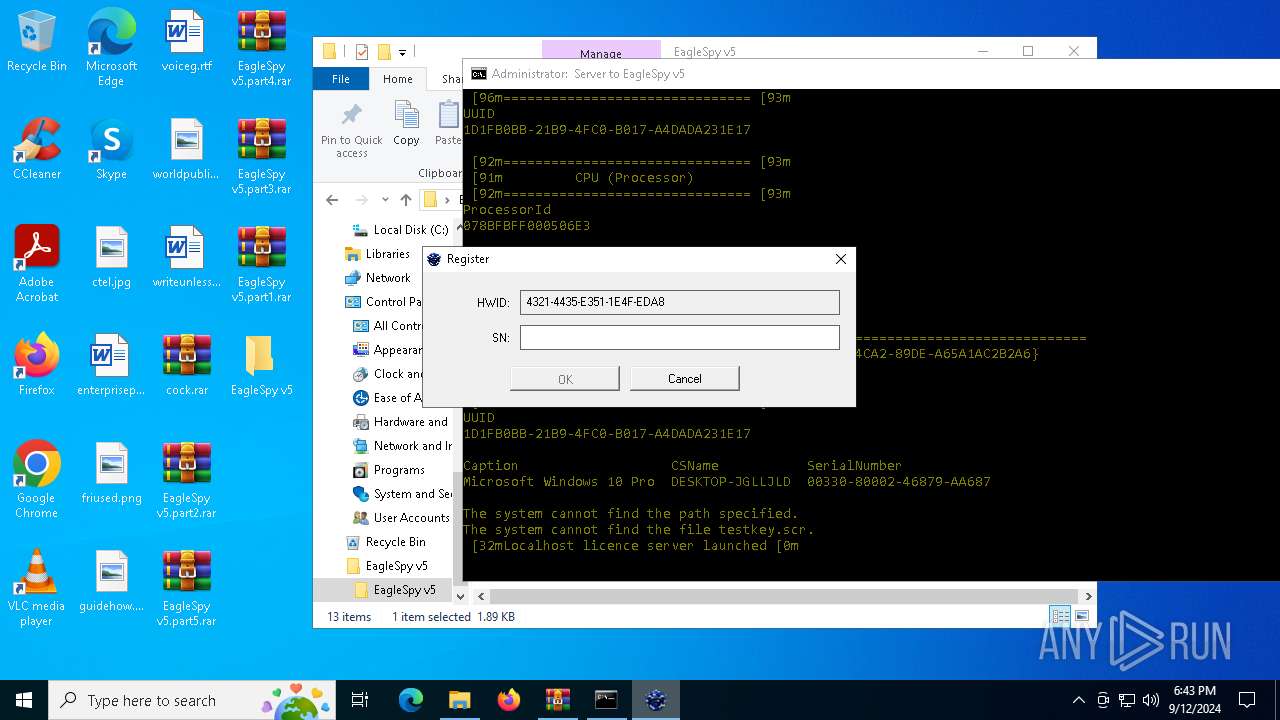Viewport: 1280px width, 720px height.
Task: Select the enterprisep... Word document
Action: (111, 365)
